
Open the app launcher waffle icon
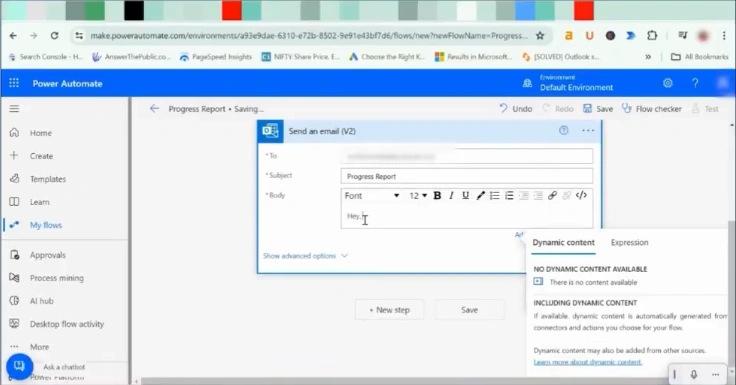pos(14,83)
